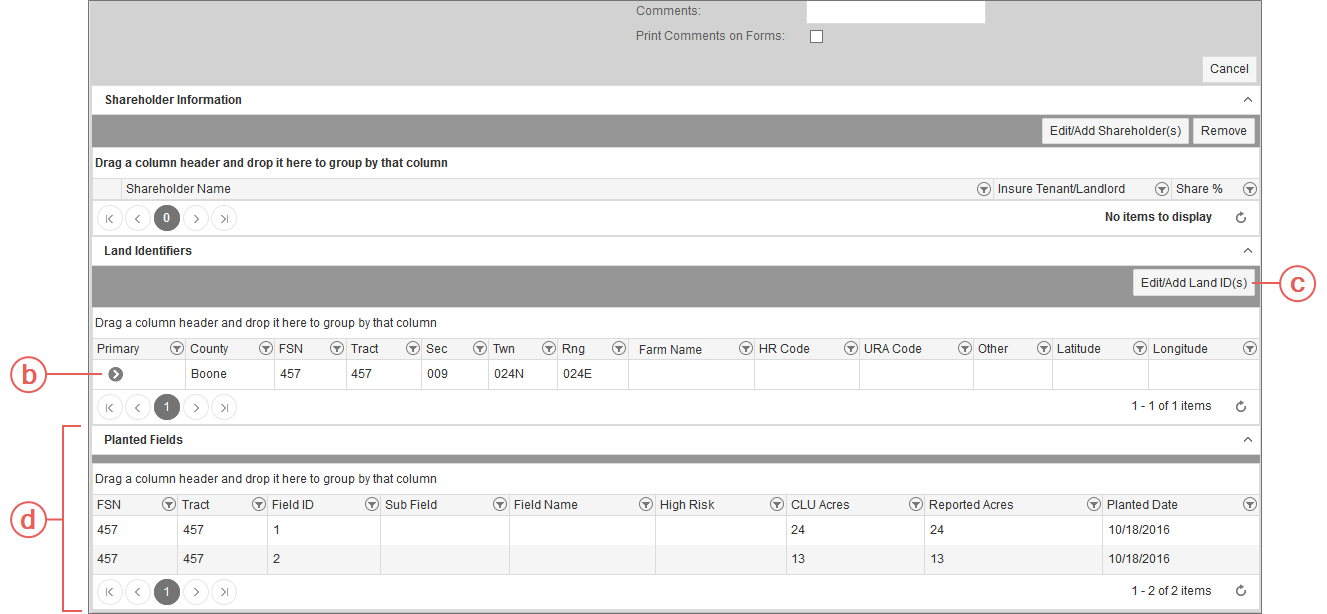
Task: Open filter for Share % column
Action: (1249, 189)
